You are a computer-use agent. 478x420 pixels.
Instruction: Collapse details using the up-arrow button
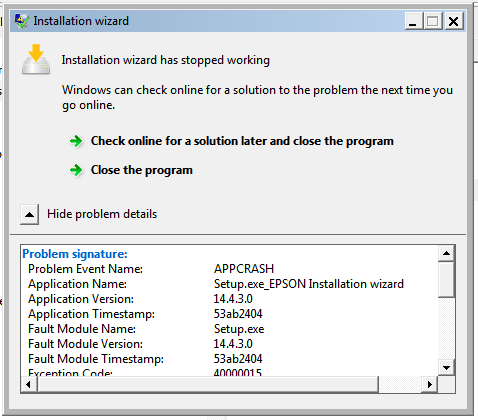(30, 214)
